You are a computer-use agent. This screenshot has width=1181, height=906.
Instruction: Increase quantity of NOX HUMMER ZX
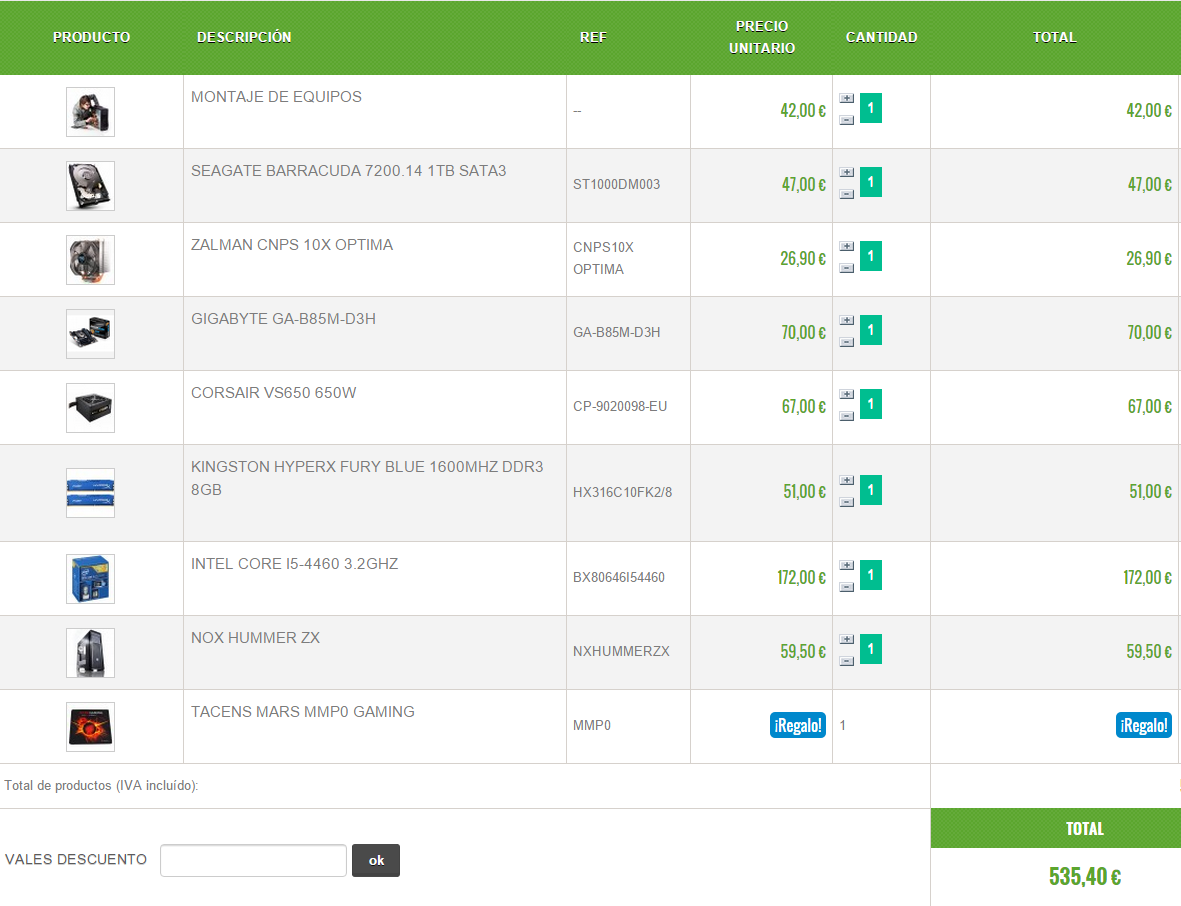(x=847, y=639)
